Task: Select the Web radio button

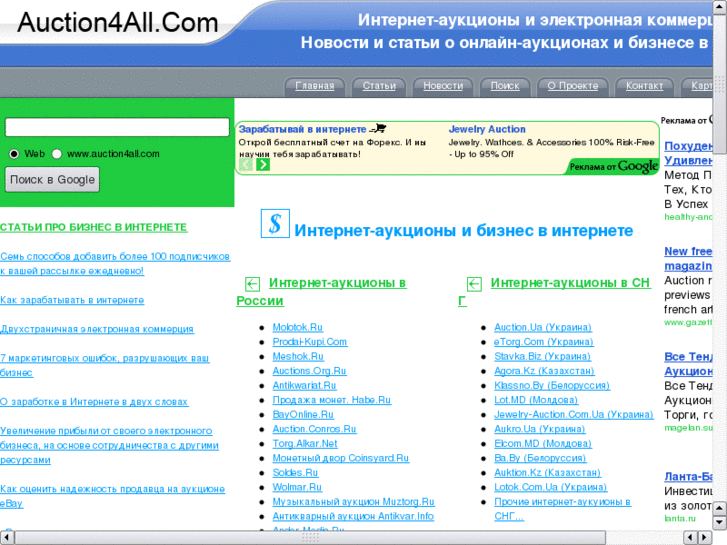Action: (14, 154)
